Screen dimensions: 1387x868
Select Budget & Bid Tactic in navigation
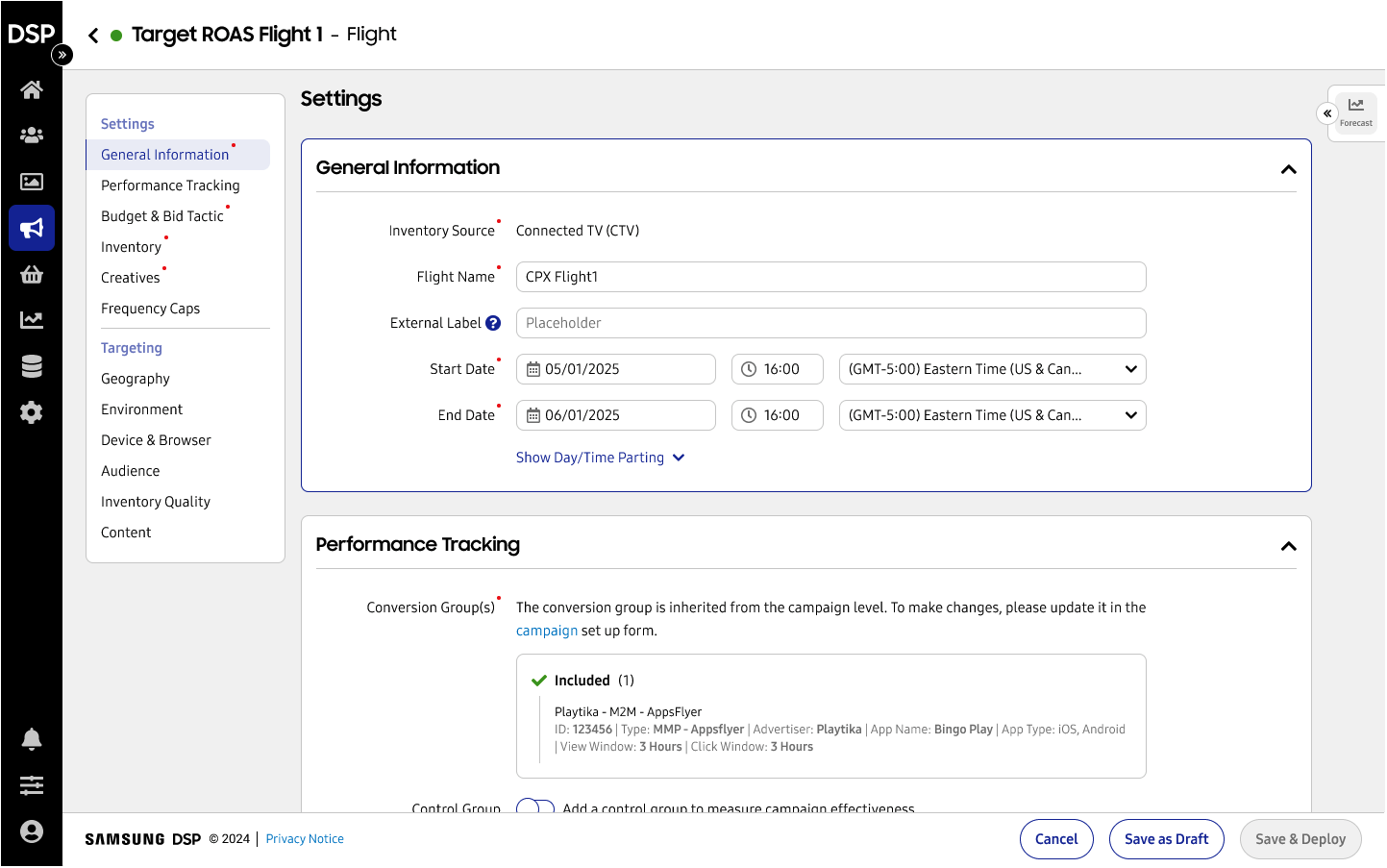[x=162, y=216]
